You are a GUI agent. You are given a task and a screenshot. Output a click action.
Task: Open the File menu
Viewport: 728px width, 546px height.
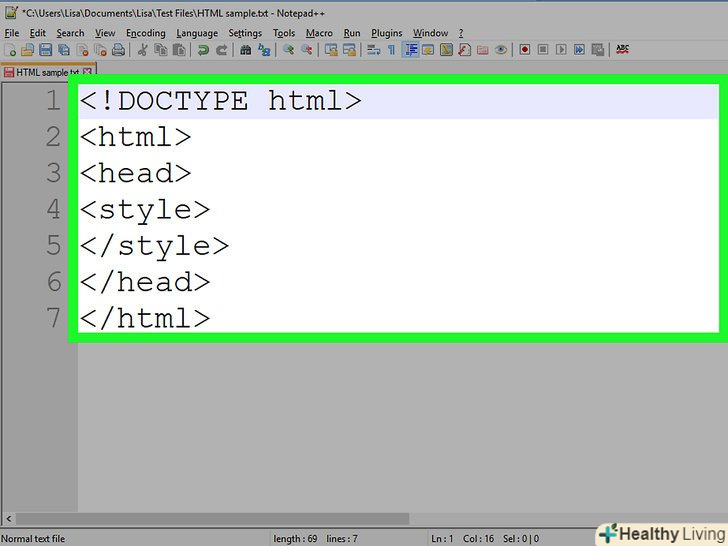pos(12,33)
